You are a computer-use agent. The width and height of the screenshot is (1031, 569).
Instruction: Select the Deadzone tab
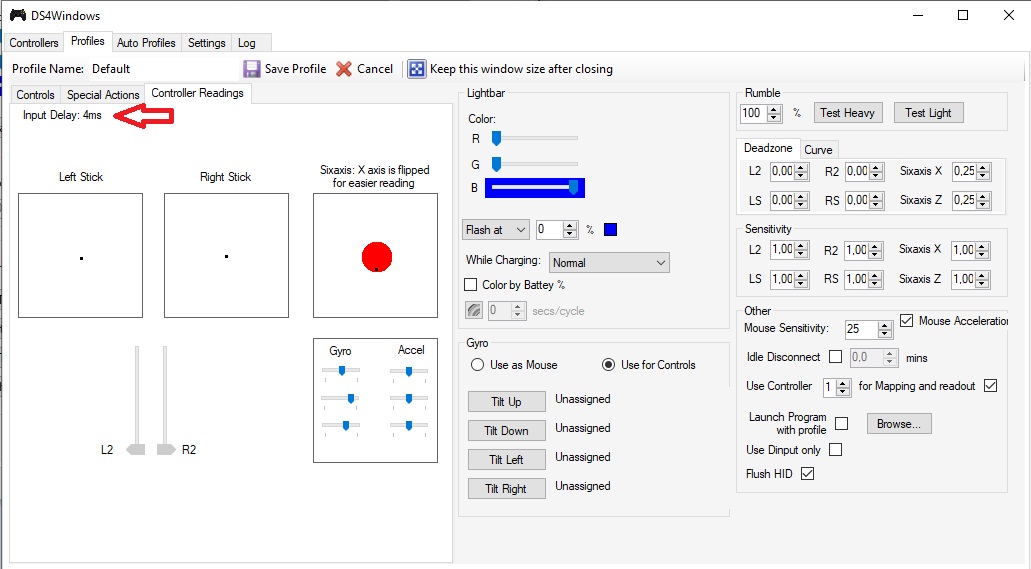point(768,149)
